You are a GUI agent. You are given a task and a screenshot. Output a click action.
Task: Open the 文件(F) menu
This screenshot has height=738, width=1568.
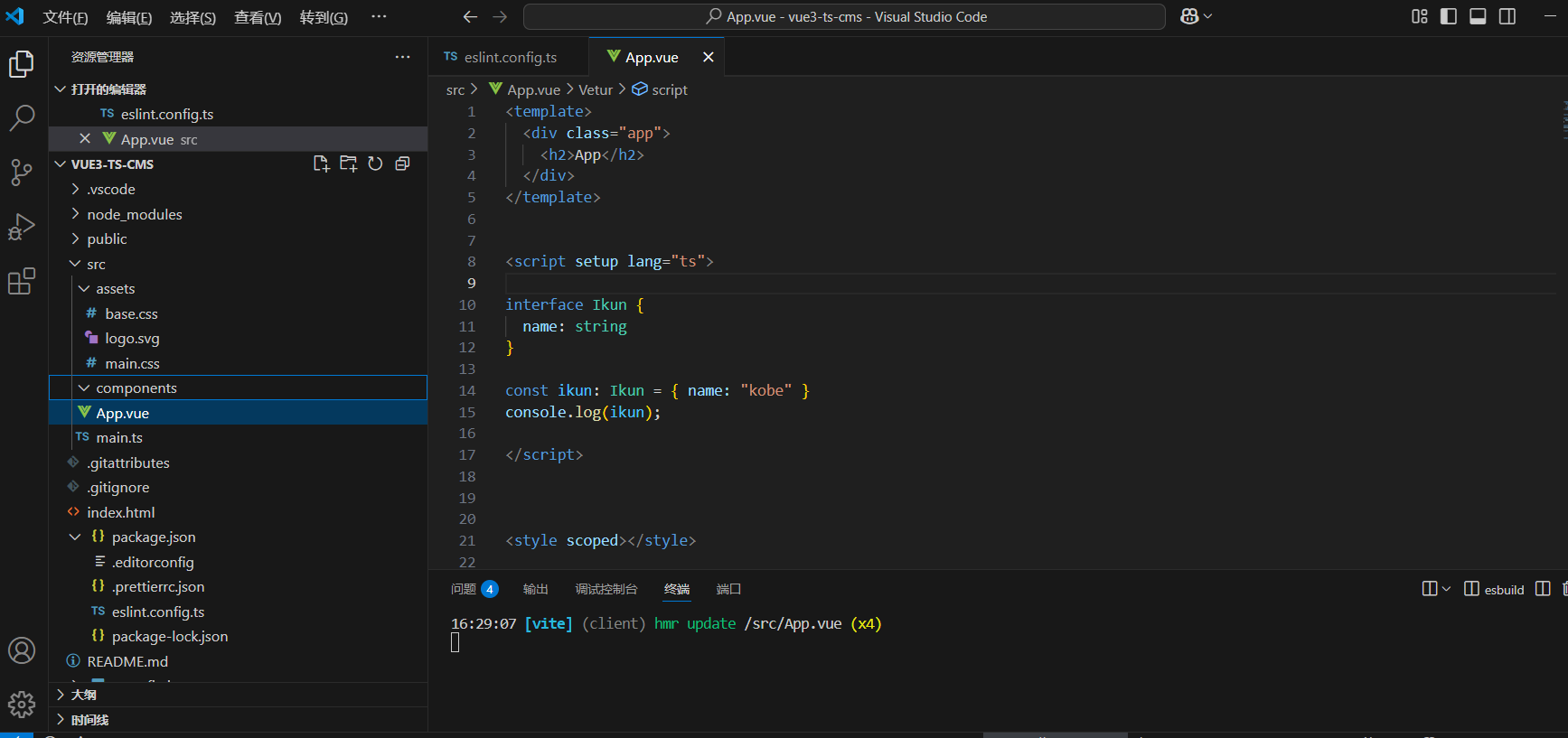65,17
